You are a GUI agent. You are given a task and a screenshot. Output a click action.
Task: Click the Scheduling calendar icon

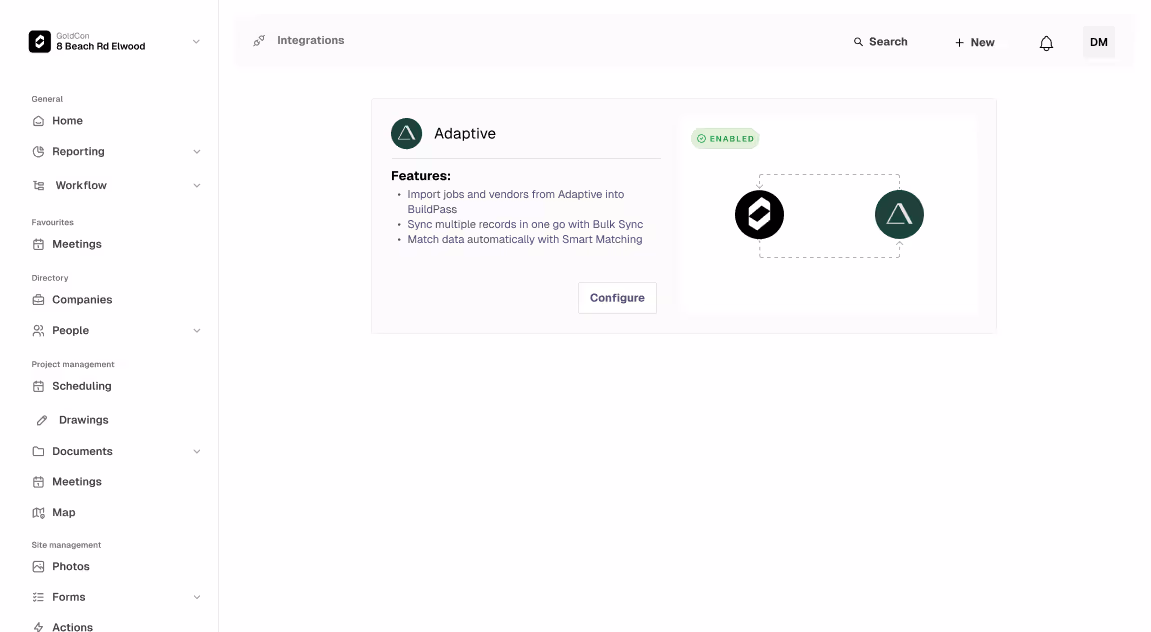(38, 386)
